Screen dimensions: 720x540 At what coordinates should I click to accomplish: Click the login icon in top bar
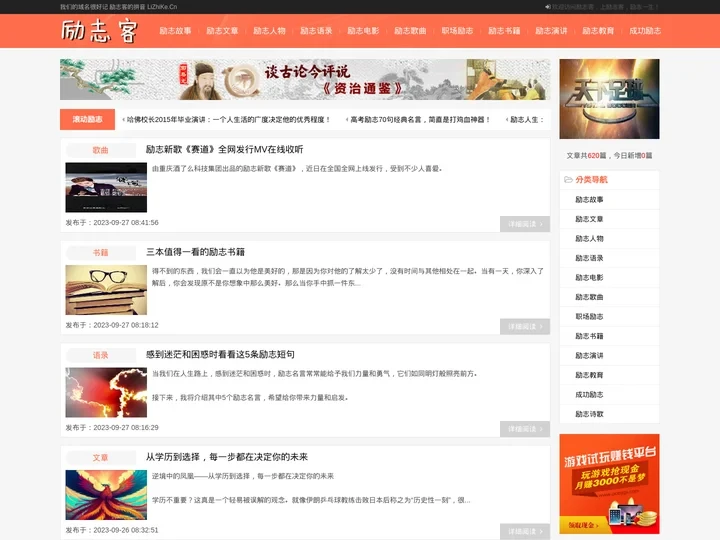tap(548, 7)
